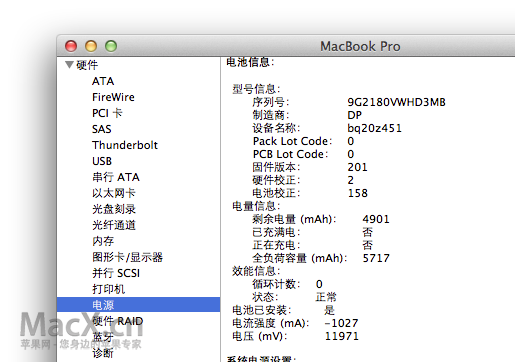This screenshot has width=515, height=362.
Task: Click the 电池已安装 label
Action: (262, 310)
